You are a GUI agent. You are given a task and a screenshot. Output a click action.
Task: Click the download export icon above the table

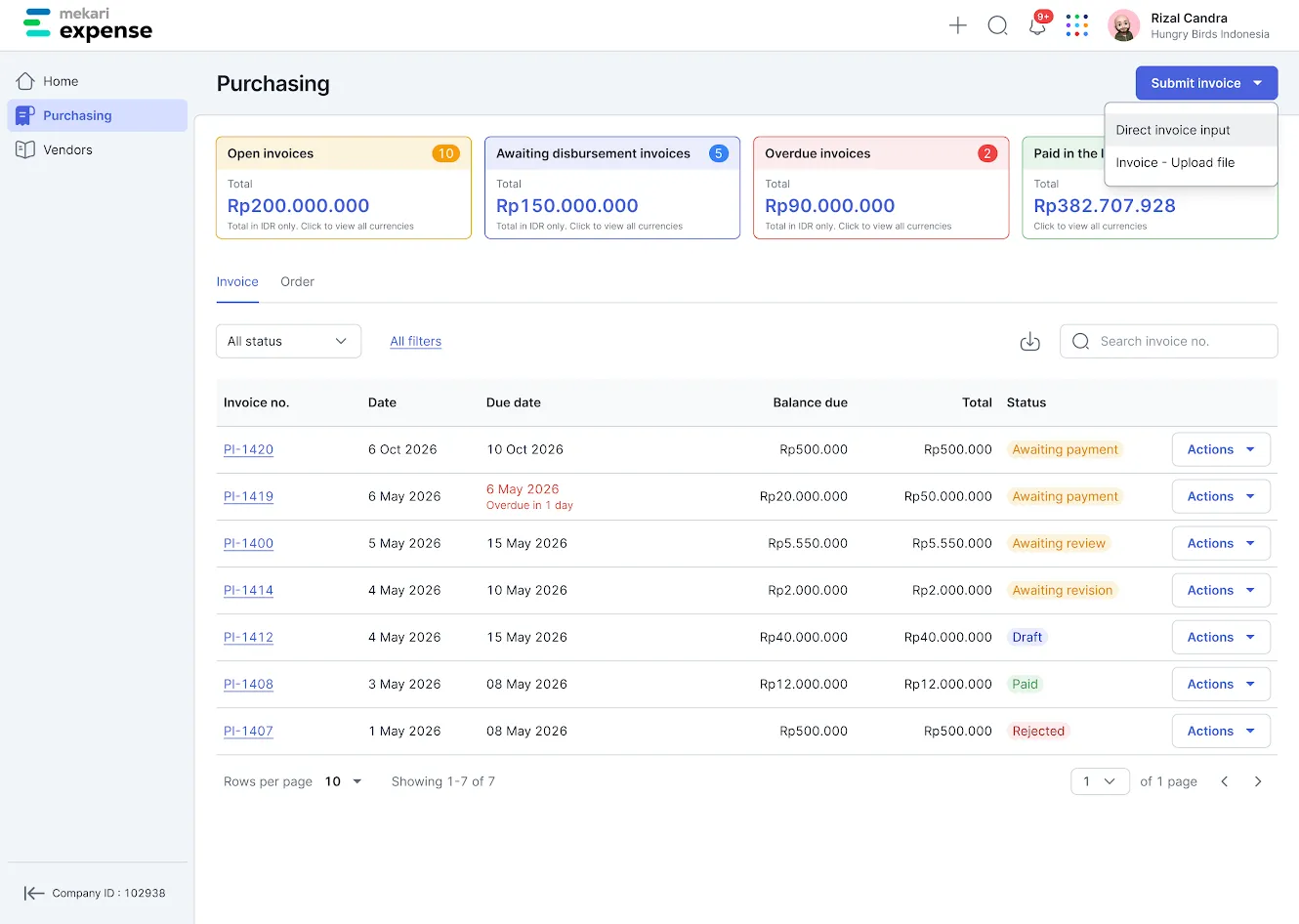1029,341
